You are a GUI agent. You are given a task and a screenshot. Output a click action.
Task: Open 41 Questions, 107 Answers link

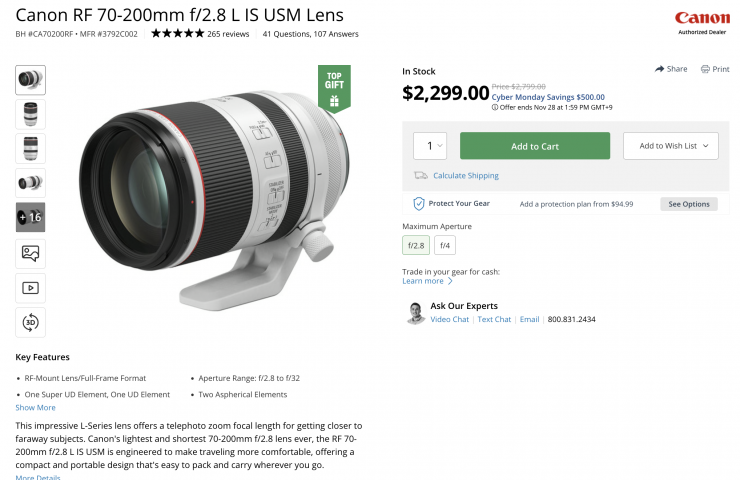tap(310, 34)
